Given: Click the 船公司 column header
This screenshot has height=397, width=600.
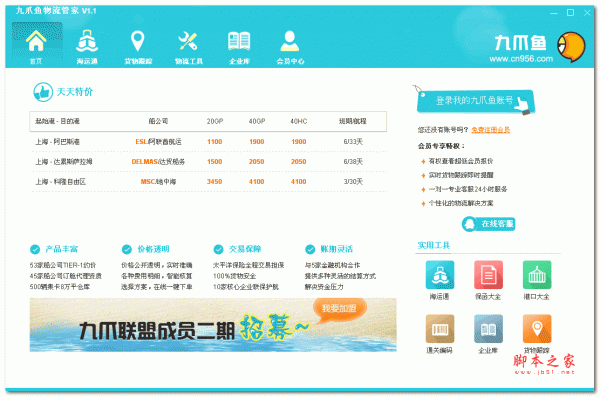Looking at the screenshot, I should tap(158, 121).
